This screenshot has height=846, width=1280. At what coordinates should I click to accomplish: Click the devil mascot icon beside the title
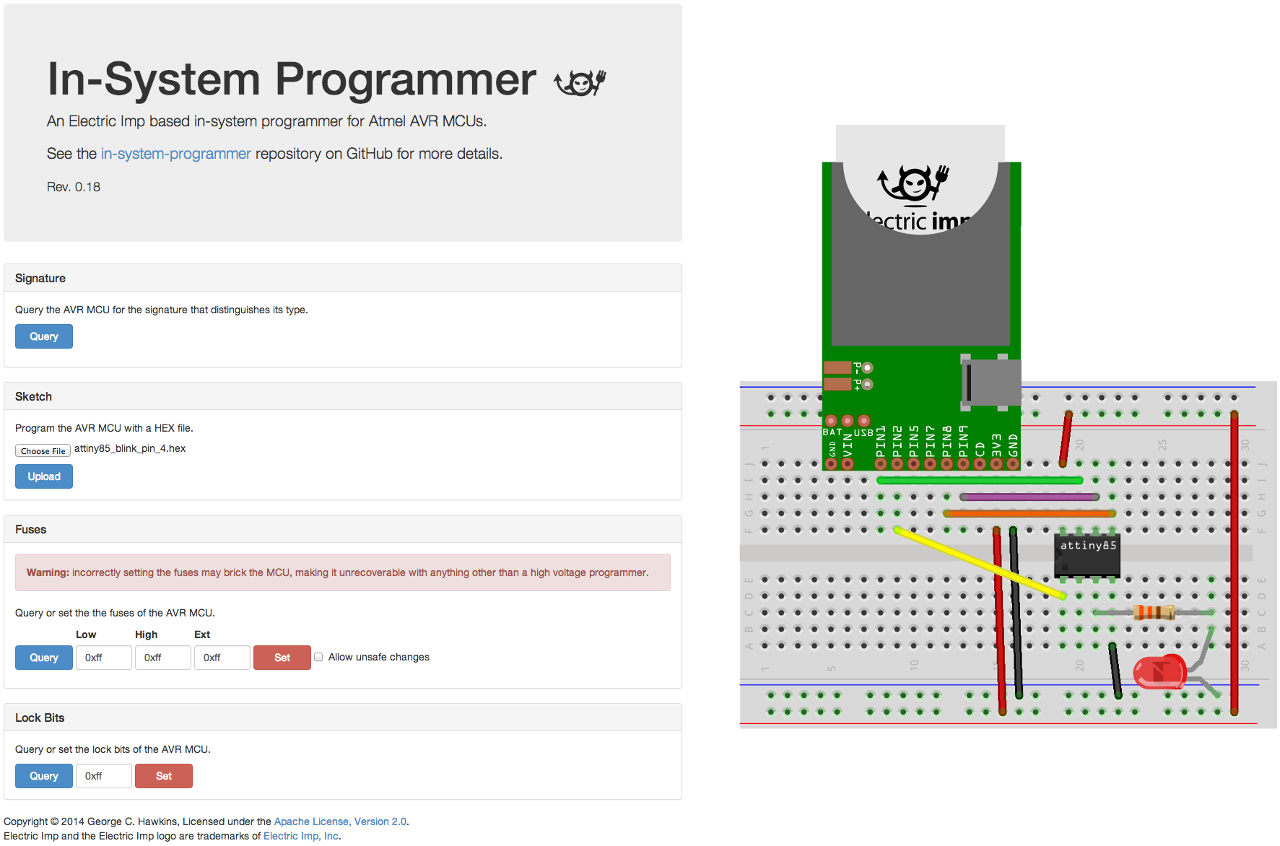point(578,80)
